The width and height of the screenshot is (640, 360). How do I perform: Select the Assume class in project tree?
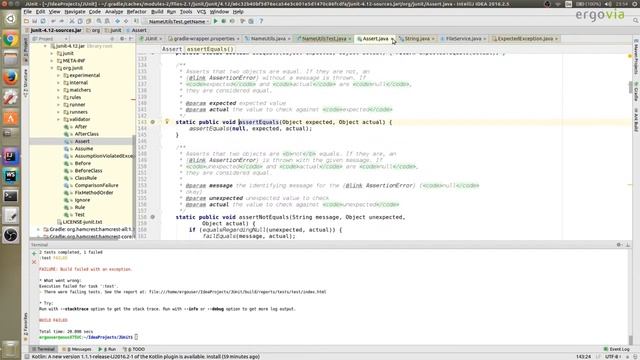[x=84, y=149]
